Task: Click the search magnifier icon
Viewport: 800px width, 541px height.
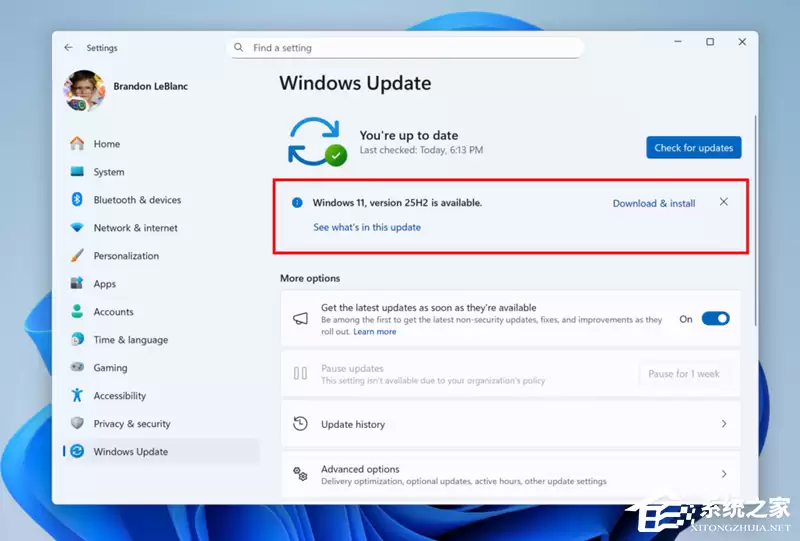Action: click(239, 47)
